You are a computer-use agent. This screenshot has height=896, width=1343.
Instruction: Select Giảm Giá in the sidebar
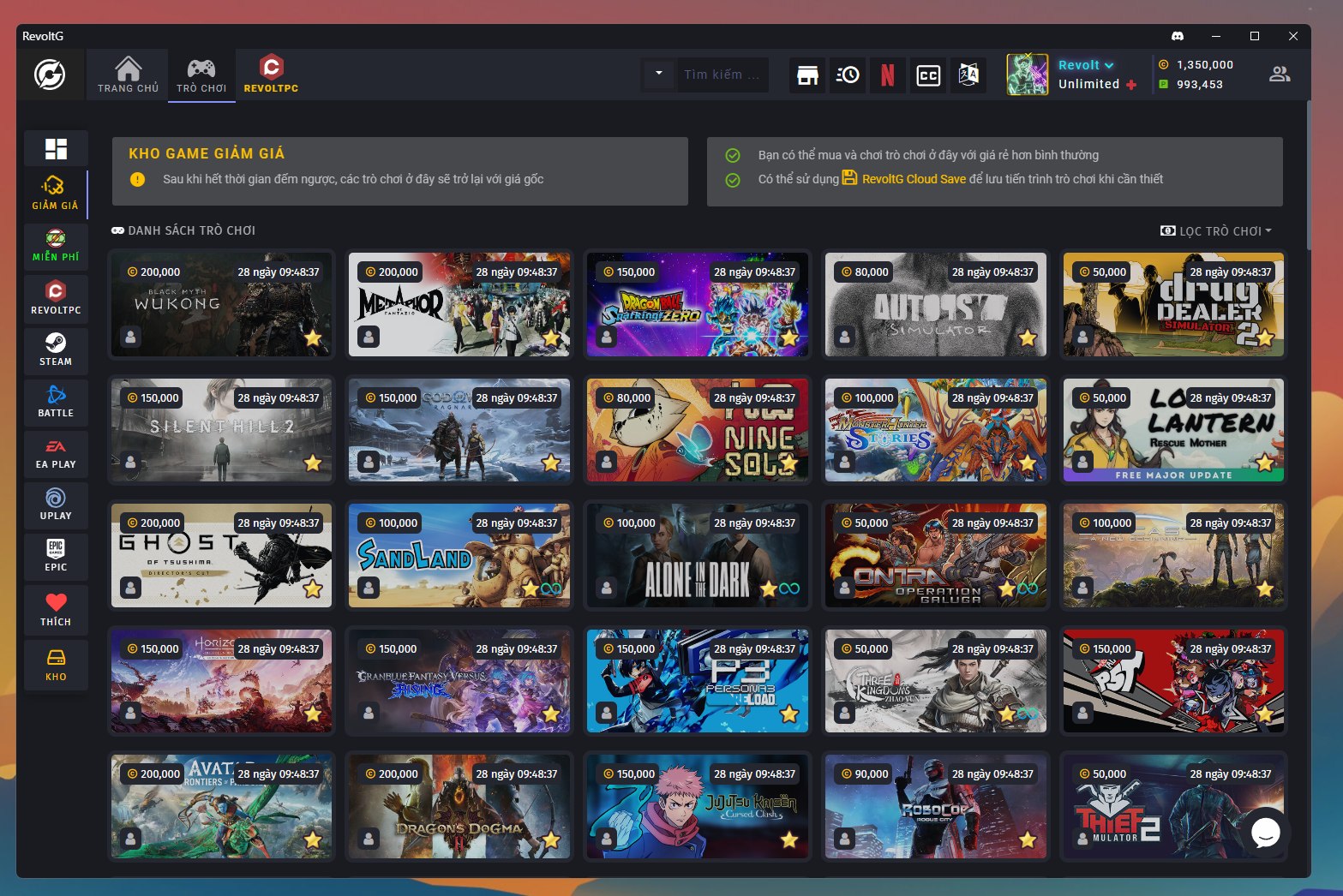pyautogui.click(x=56, y=194)
